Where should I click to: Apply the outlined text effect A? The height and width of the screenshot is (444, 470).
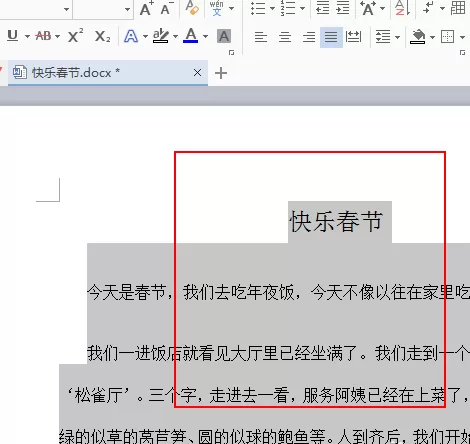click(131, 36)
